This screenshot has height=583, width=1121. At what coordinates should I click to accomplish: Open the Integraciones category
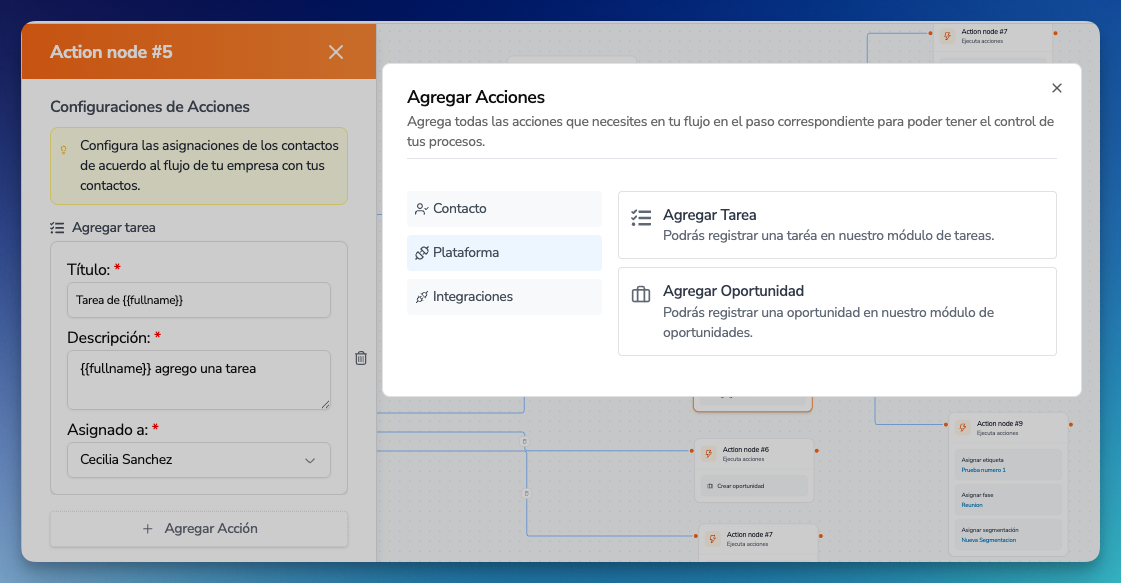pos(504,297)
